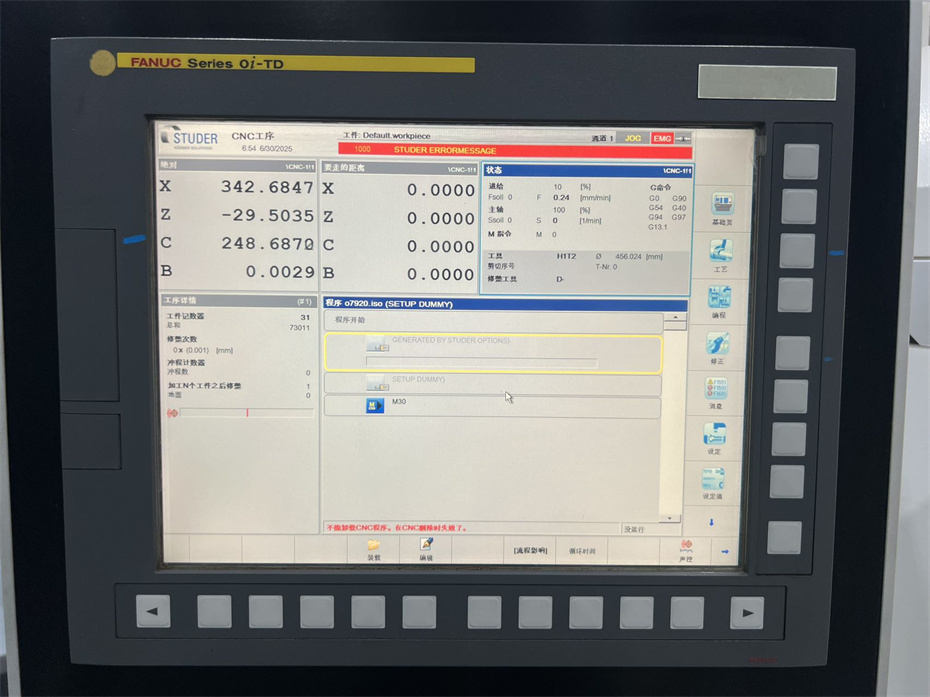Select the 程序开始 program start row
Screen dimensions: 930x697
[493, 321]
